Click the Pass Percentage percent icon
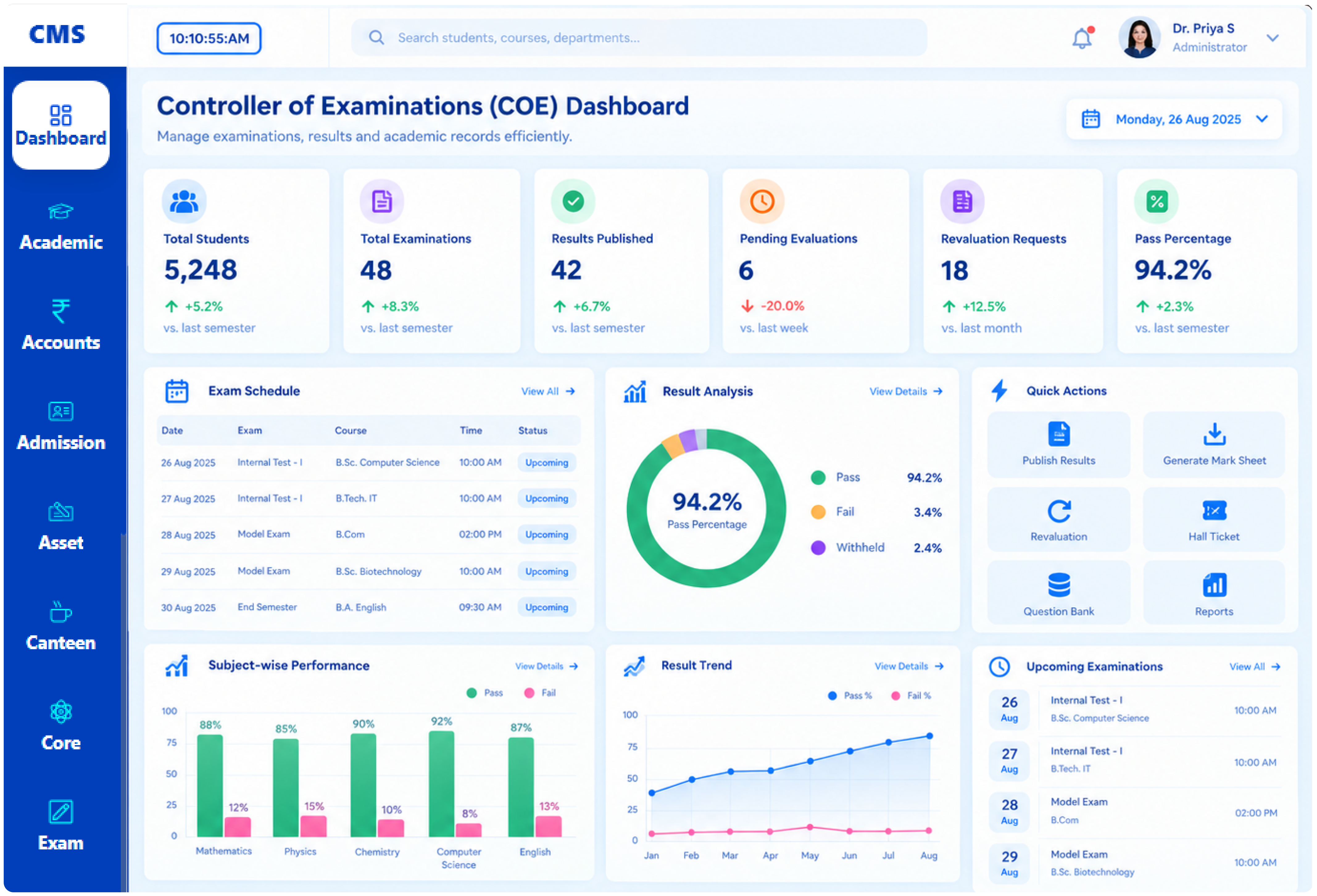 pos(1156,201)
